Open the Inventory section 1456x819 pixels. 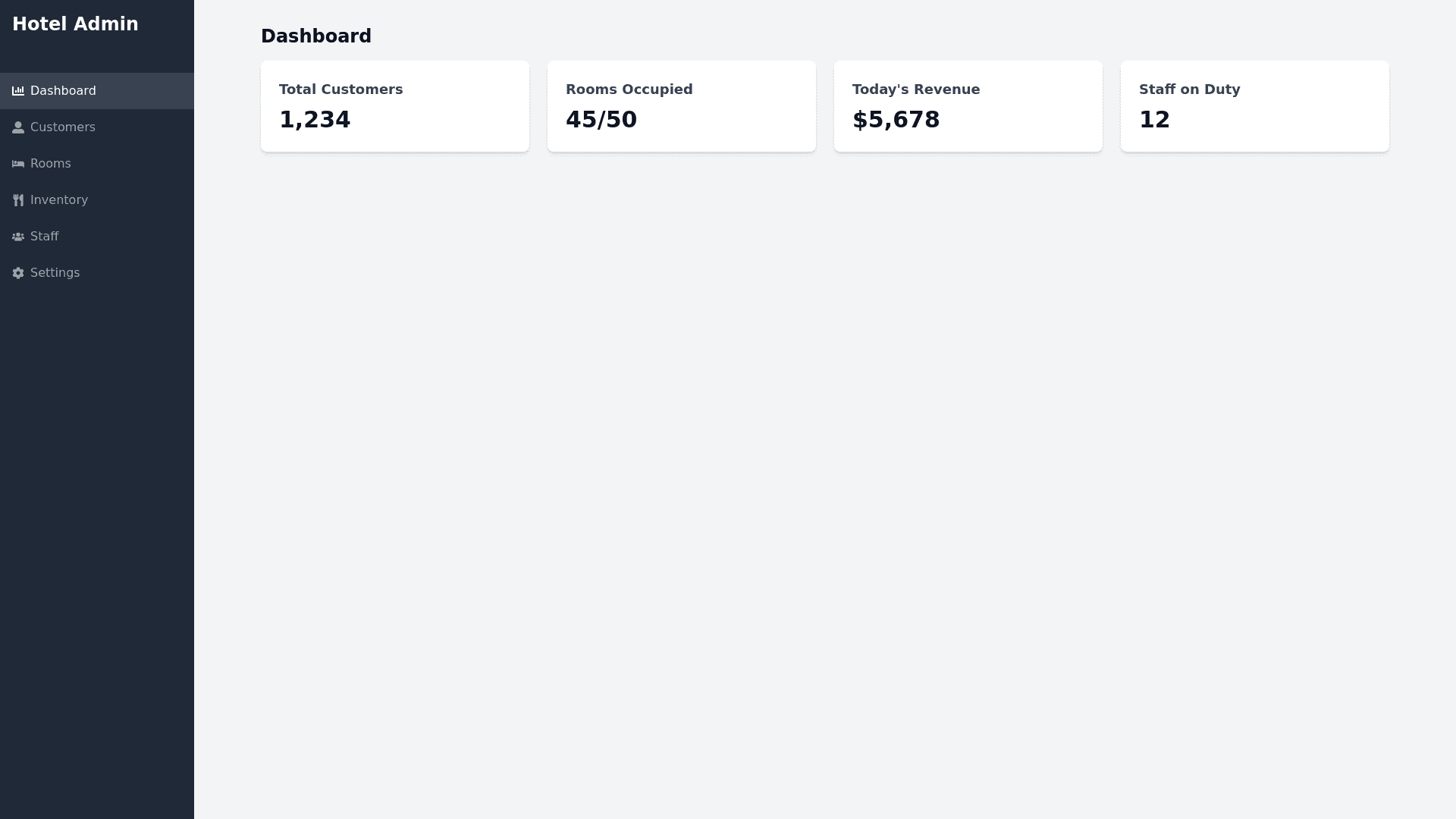[x=59, y=200]
